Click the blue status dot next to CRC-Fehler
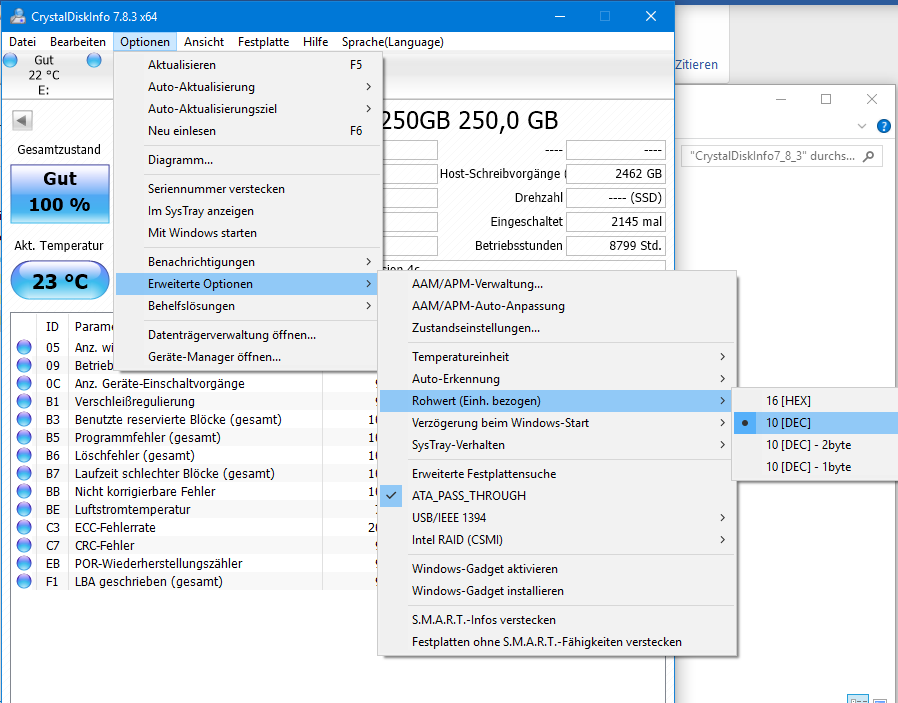The height and width of the screenshot is (703, 898). (x=22, y=545)
